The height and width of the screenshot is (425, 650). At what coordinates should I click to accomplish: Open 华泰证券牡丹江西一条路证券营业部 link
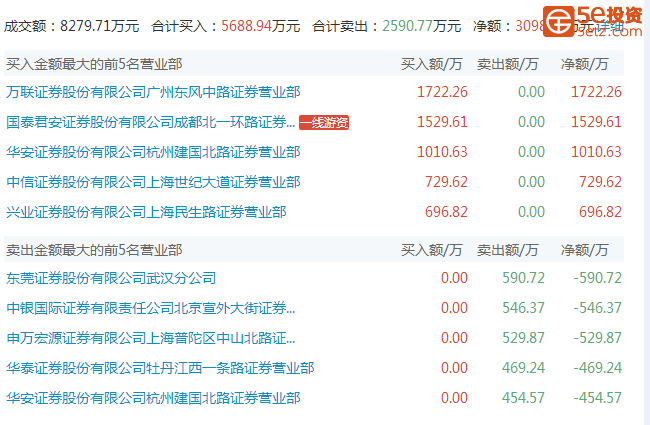160,368
